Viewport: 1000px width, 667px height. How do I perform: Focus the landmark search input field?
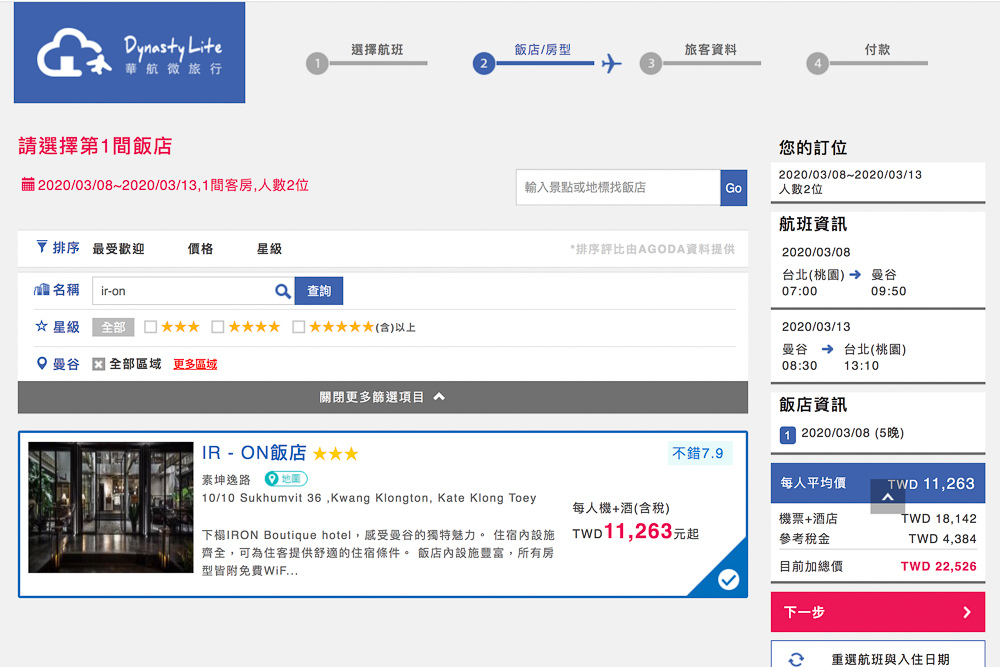coord(618,187)
